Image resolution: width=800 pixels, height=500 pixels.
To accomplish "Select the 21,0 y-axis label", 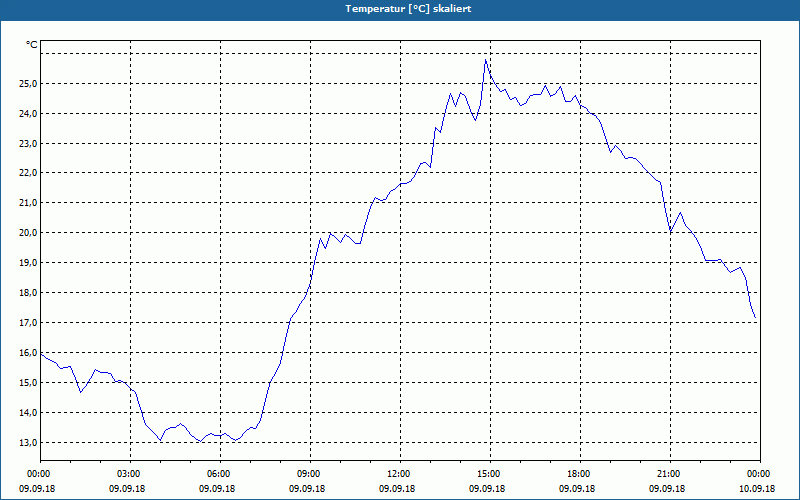I will [x=28, y=203].
